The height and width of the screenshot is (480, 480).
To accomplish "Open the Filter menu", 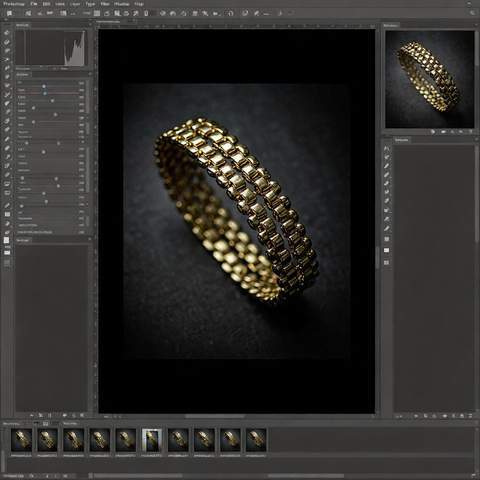I will click(x=105, y=4).
